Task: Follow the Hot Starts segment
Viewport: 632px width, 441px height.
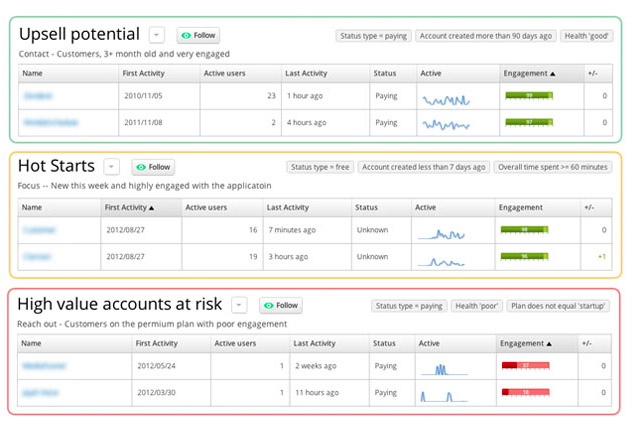Action: pyautogui.click(x=153, y=167)
